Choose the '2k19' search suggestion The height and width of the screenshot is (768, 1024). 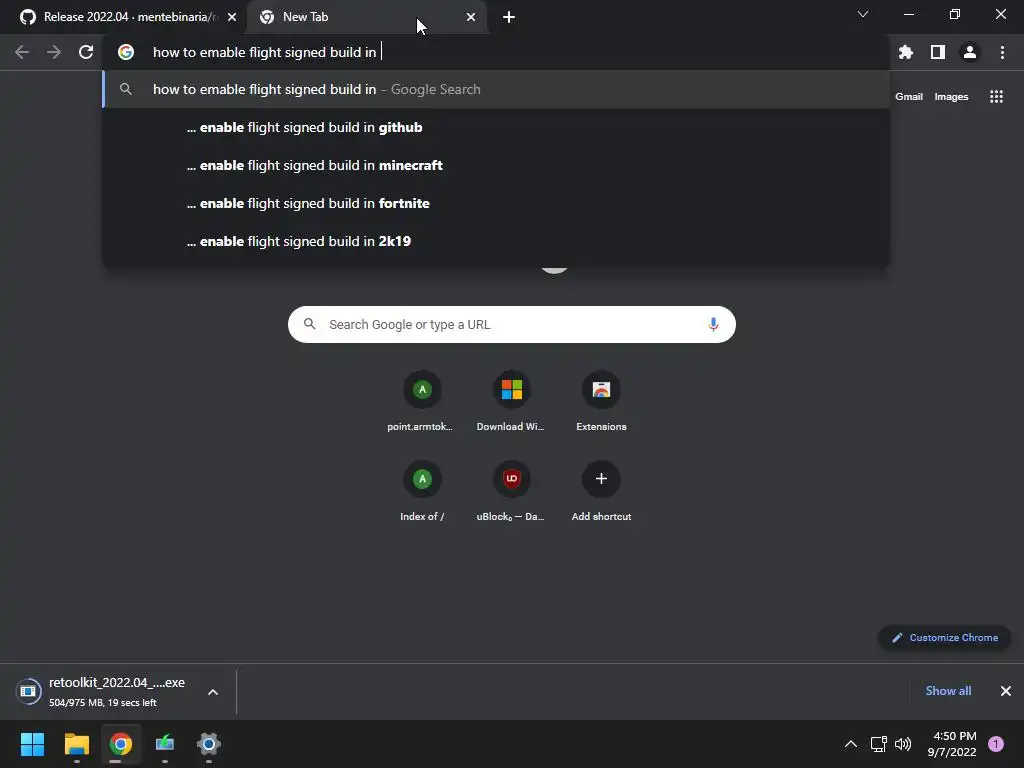pos(496,241)
